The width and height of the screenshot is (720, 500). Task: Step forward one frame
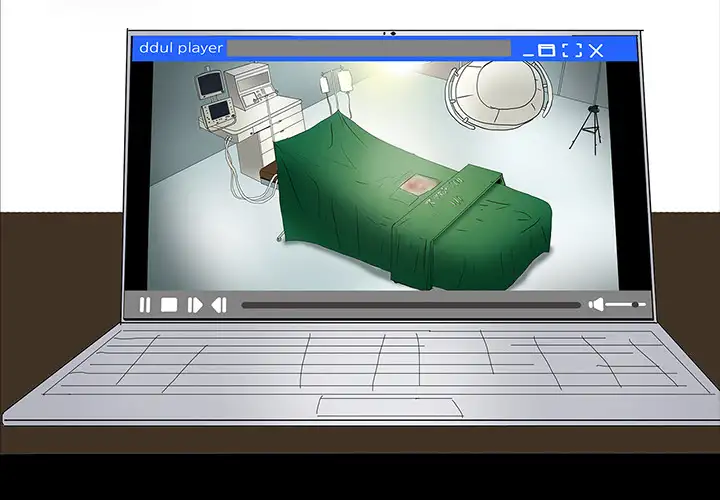(x=195, y=305)
